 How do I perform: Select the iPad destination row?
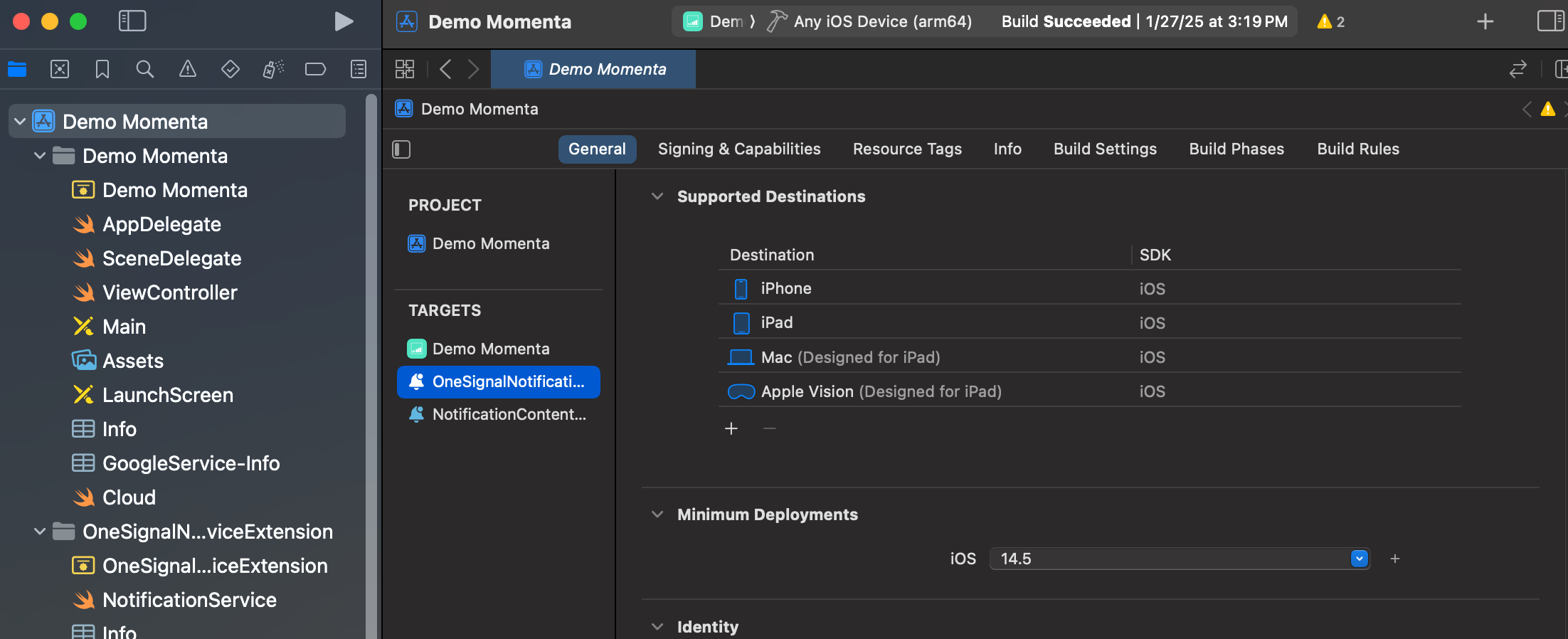point(1089,322)
